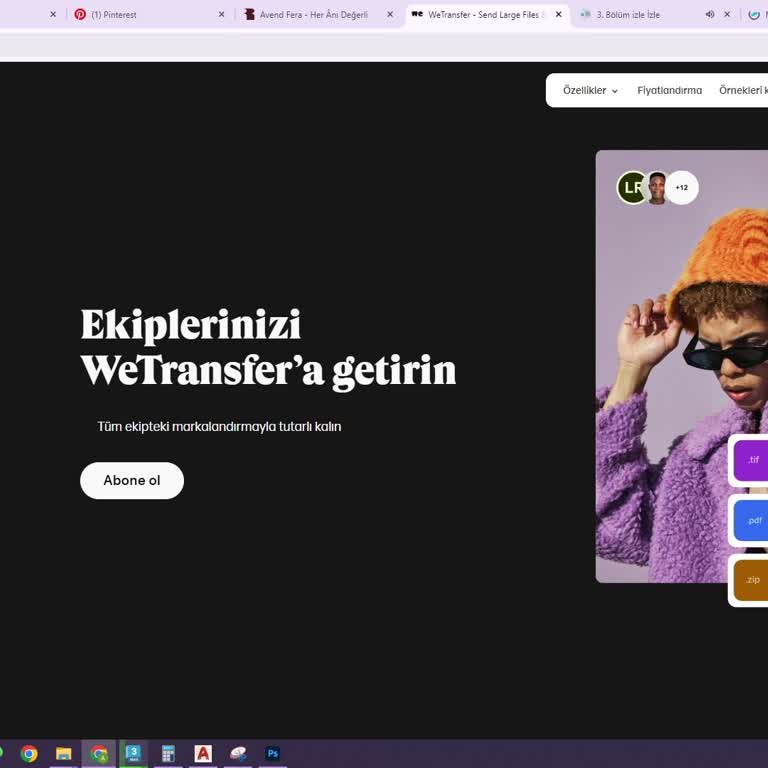Click the LR avatar circle
The image size is (768, 768).
point(632,188)
